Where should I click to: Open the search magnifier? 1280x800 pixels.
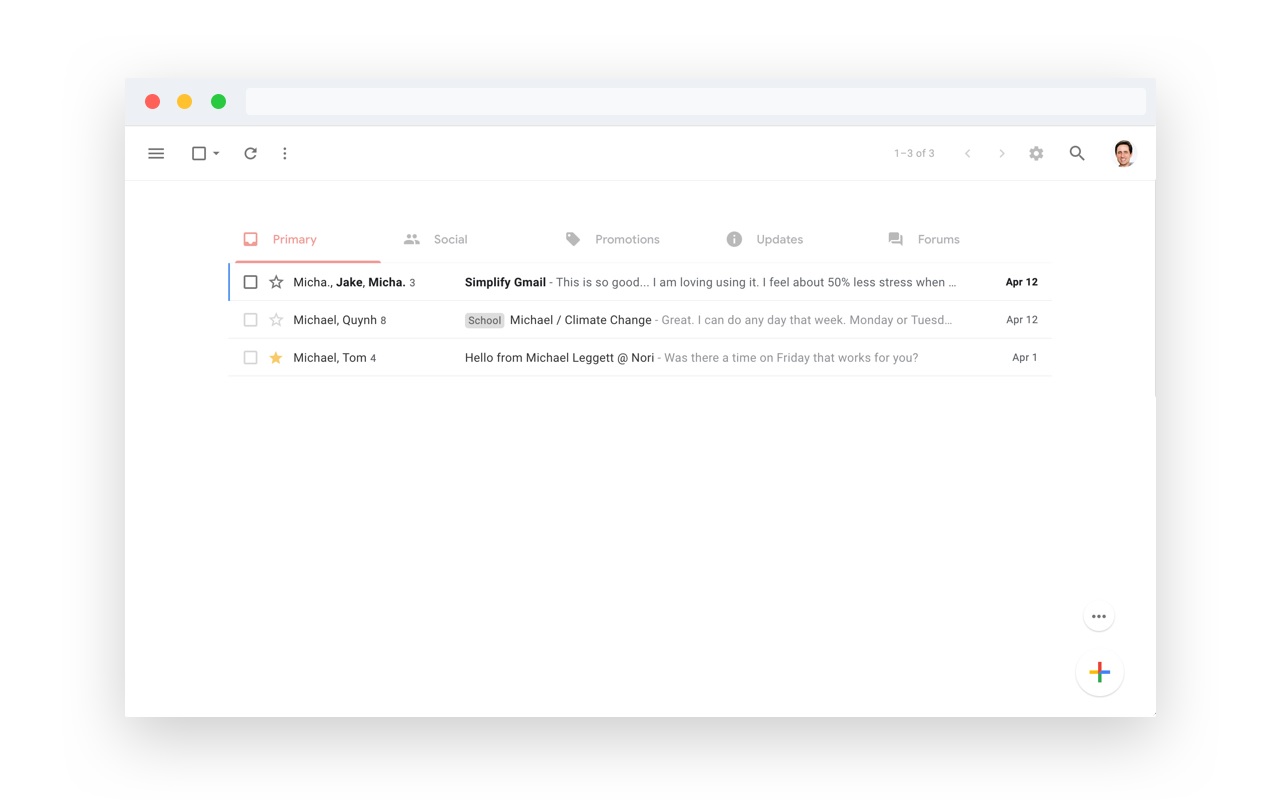(x=1077, y=153)
